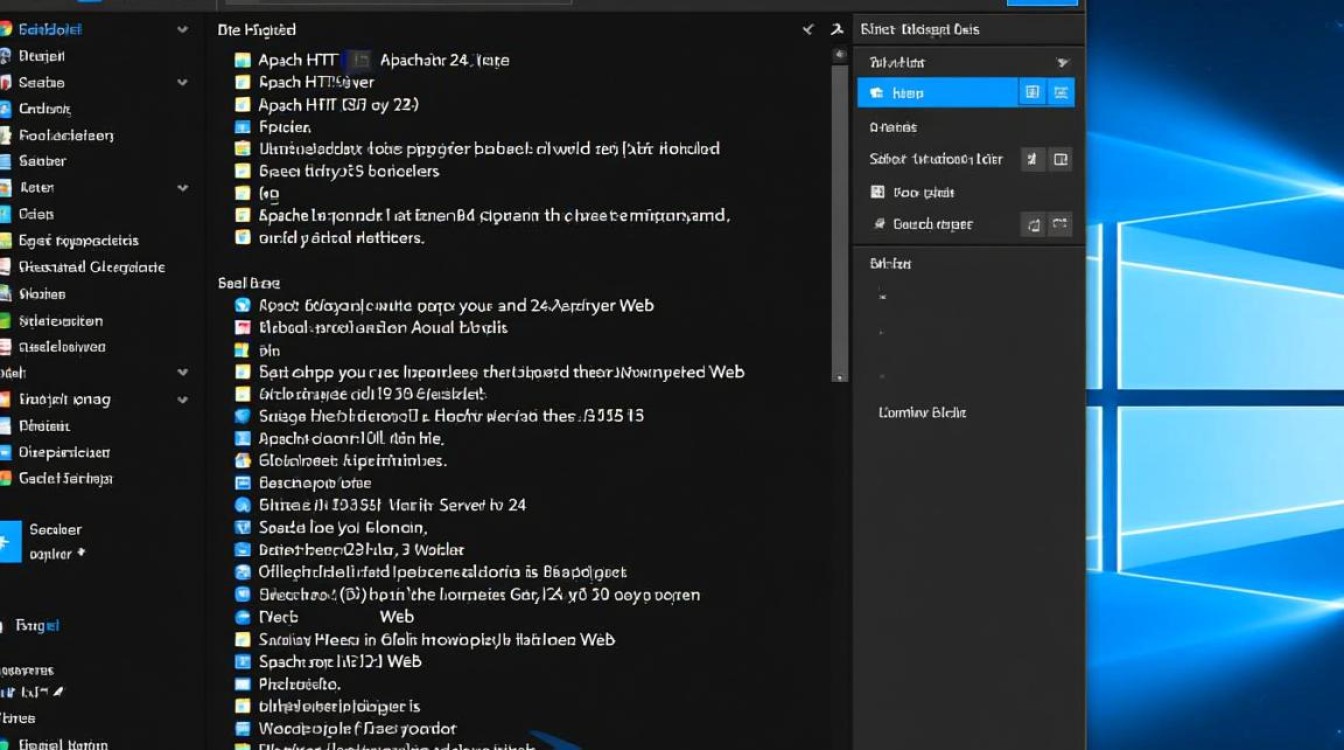This screenshot has width=1344, height=750.
Task: Click last square button in 'Sabor' panel row
Action: tap(1061, 159)
